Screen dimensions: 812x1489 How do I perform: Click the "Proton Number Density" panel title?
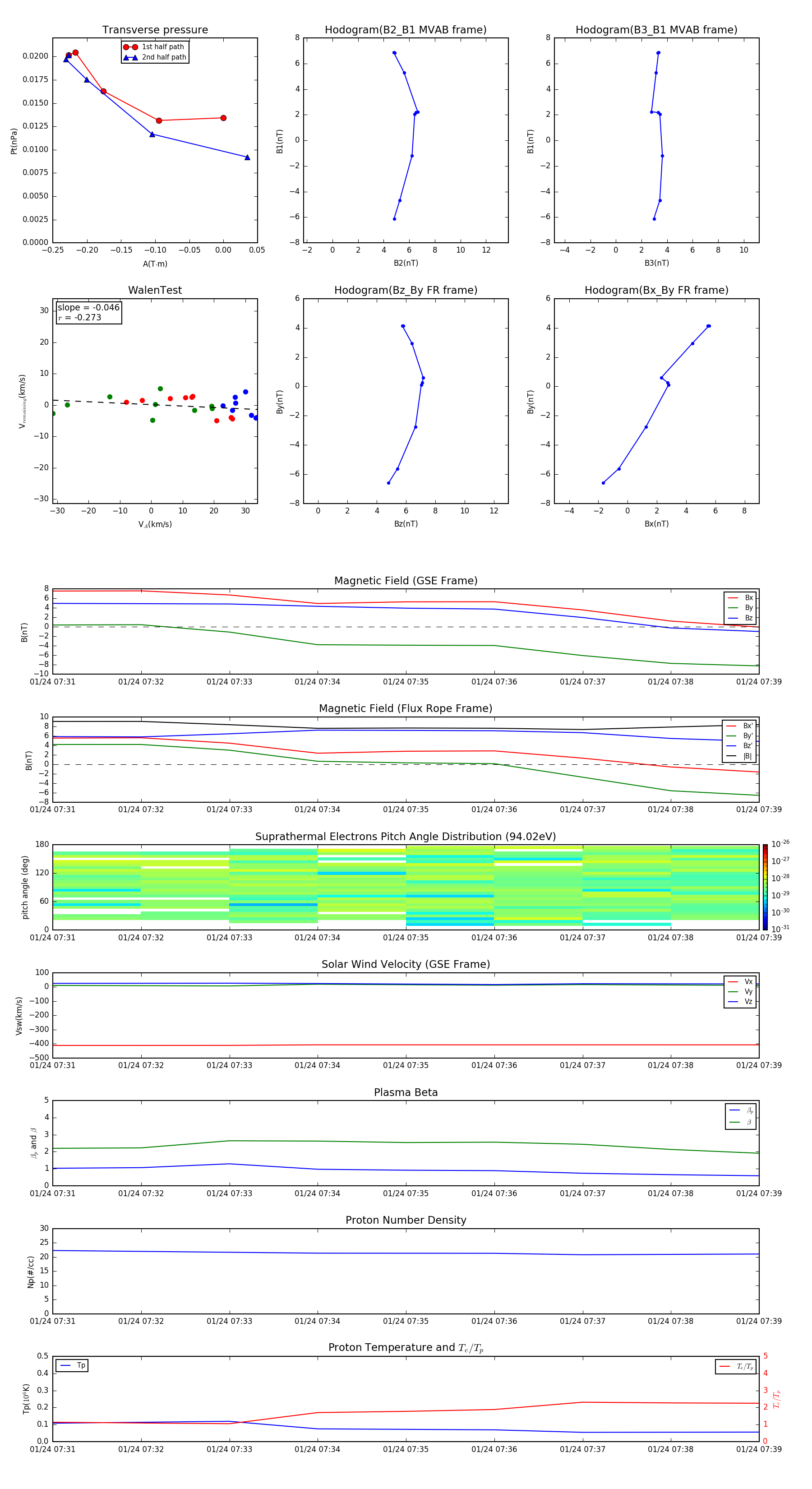[406, 1220]
